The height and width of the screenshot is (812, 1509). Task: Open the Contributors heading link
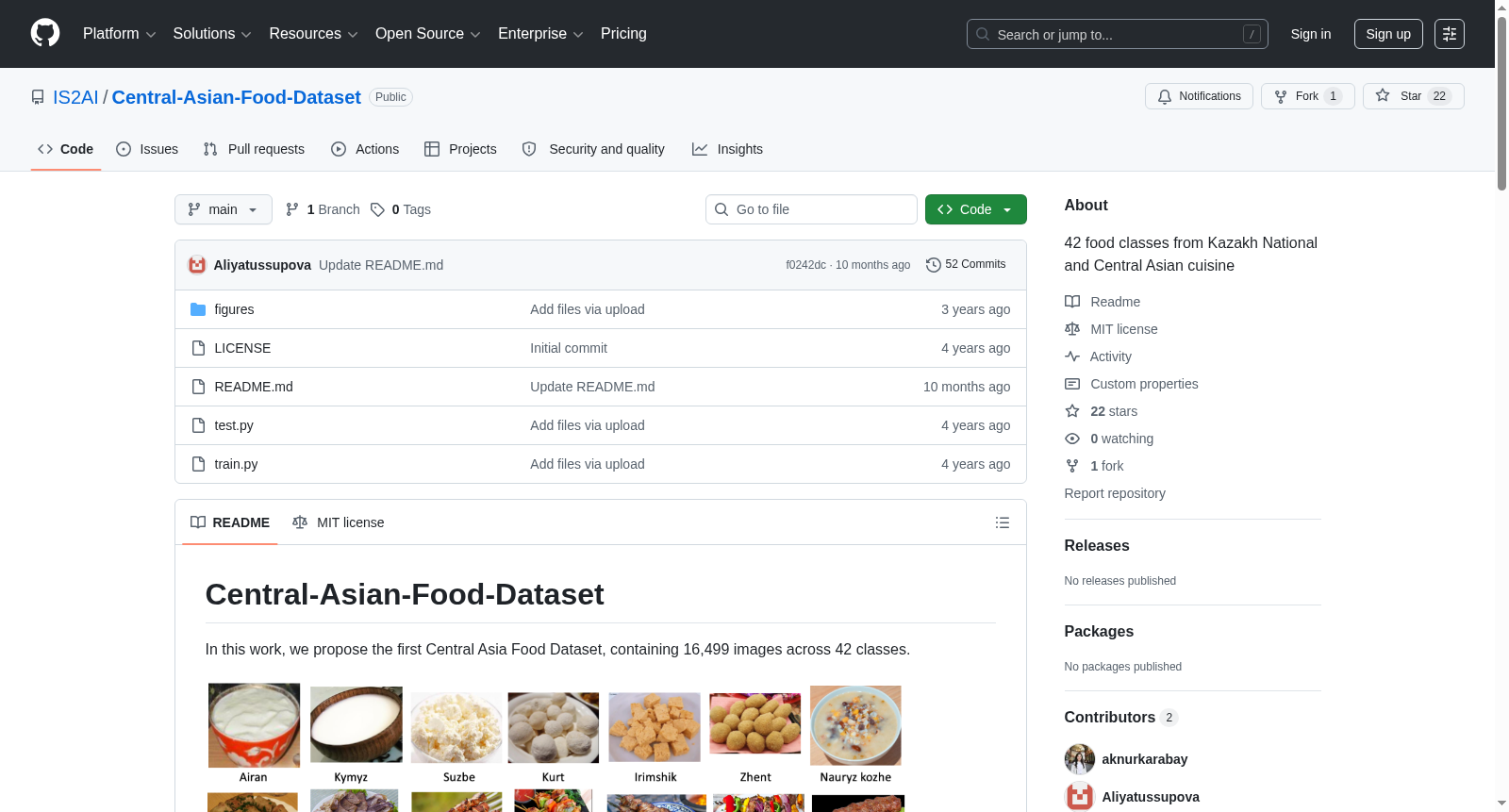(1120, 717)
